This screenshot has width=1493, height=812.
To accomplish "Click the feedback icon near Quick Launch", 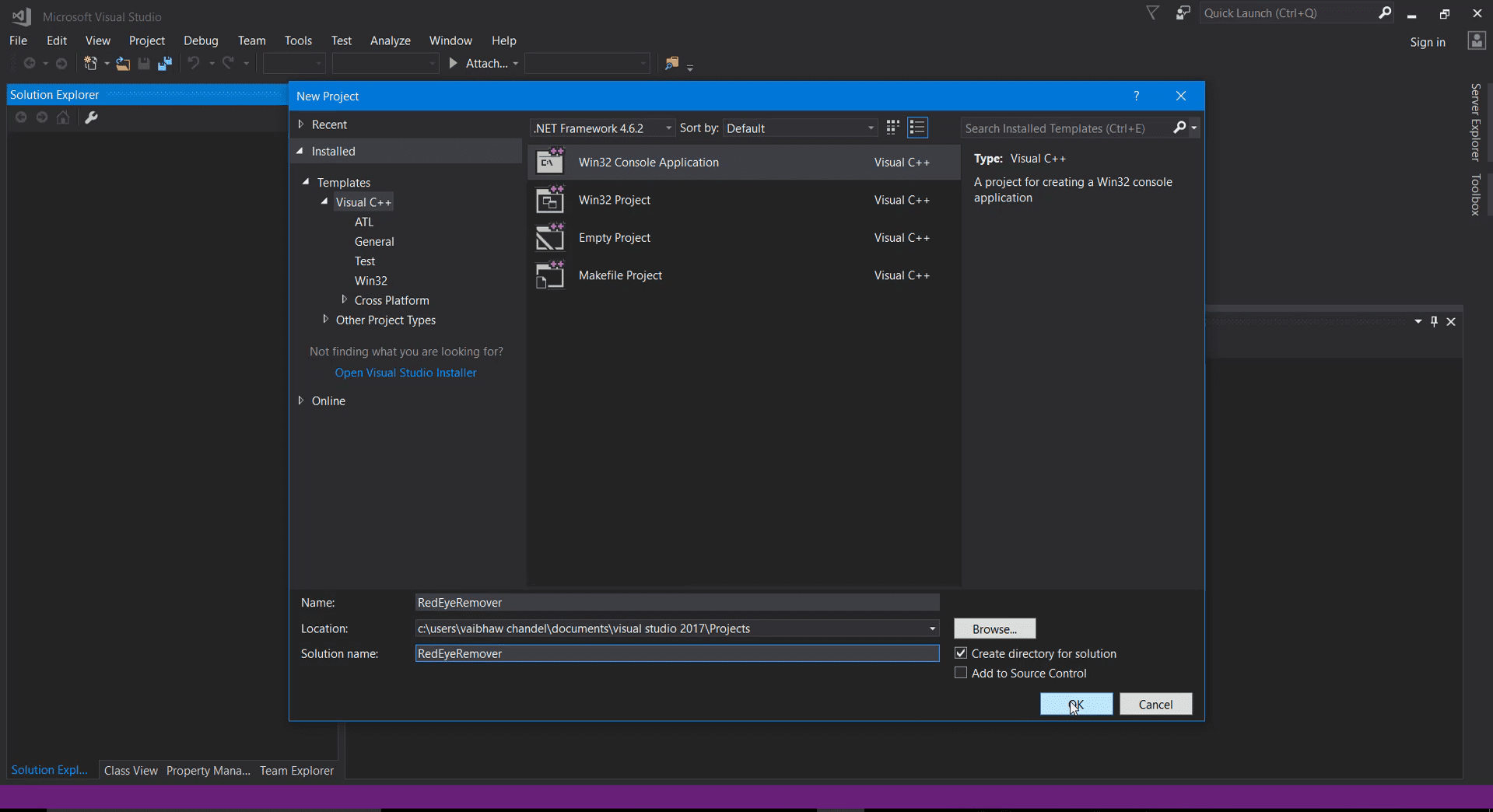I will (x=1183, y=13).
